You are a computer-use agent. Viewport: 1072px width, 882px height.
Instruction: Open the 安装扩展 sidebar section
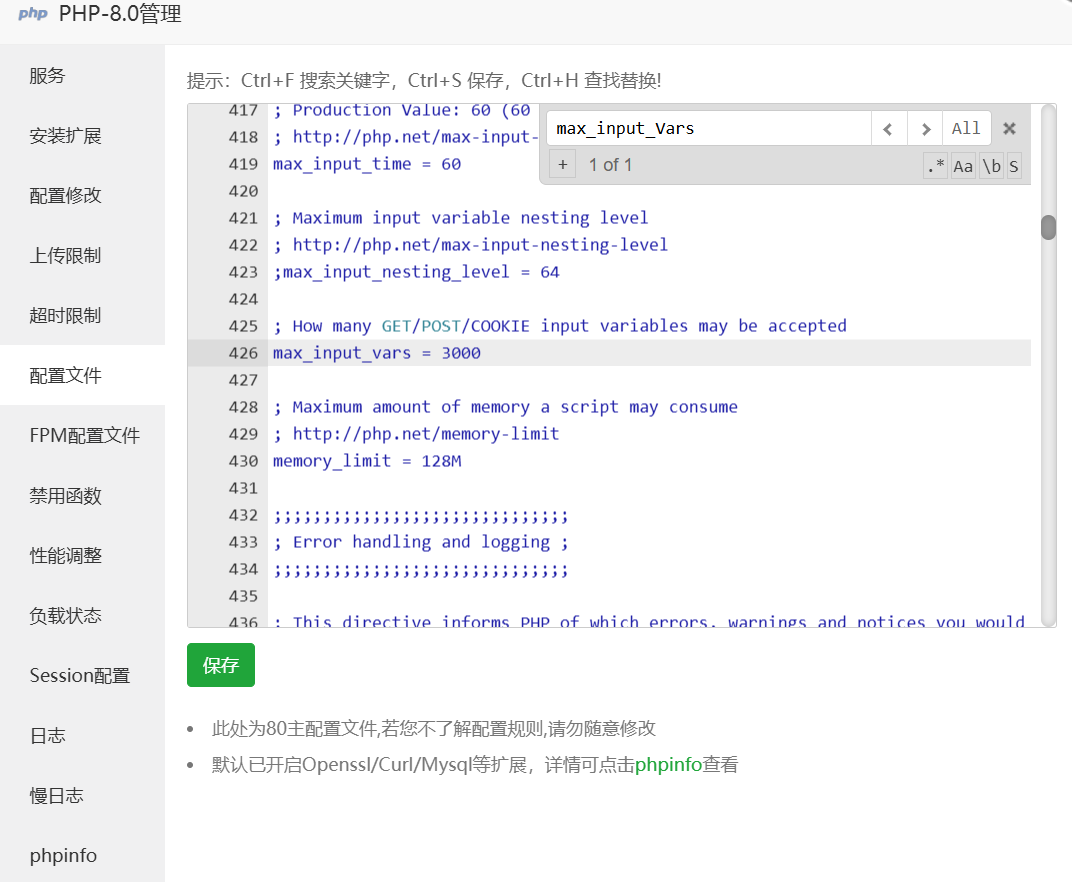63,135
